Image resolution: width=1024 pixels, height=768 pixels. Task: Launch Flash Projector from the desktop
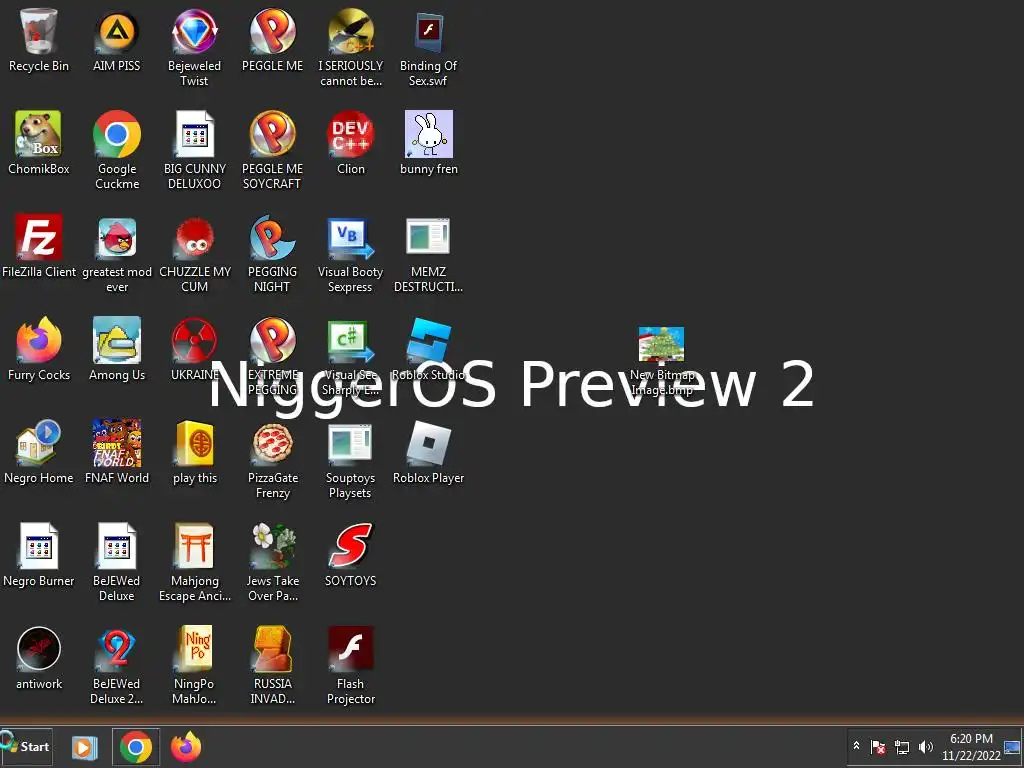point(351,666)
